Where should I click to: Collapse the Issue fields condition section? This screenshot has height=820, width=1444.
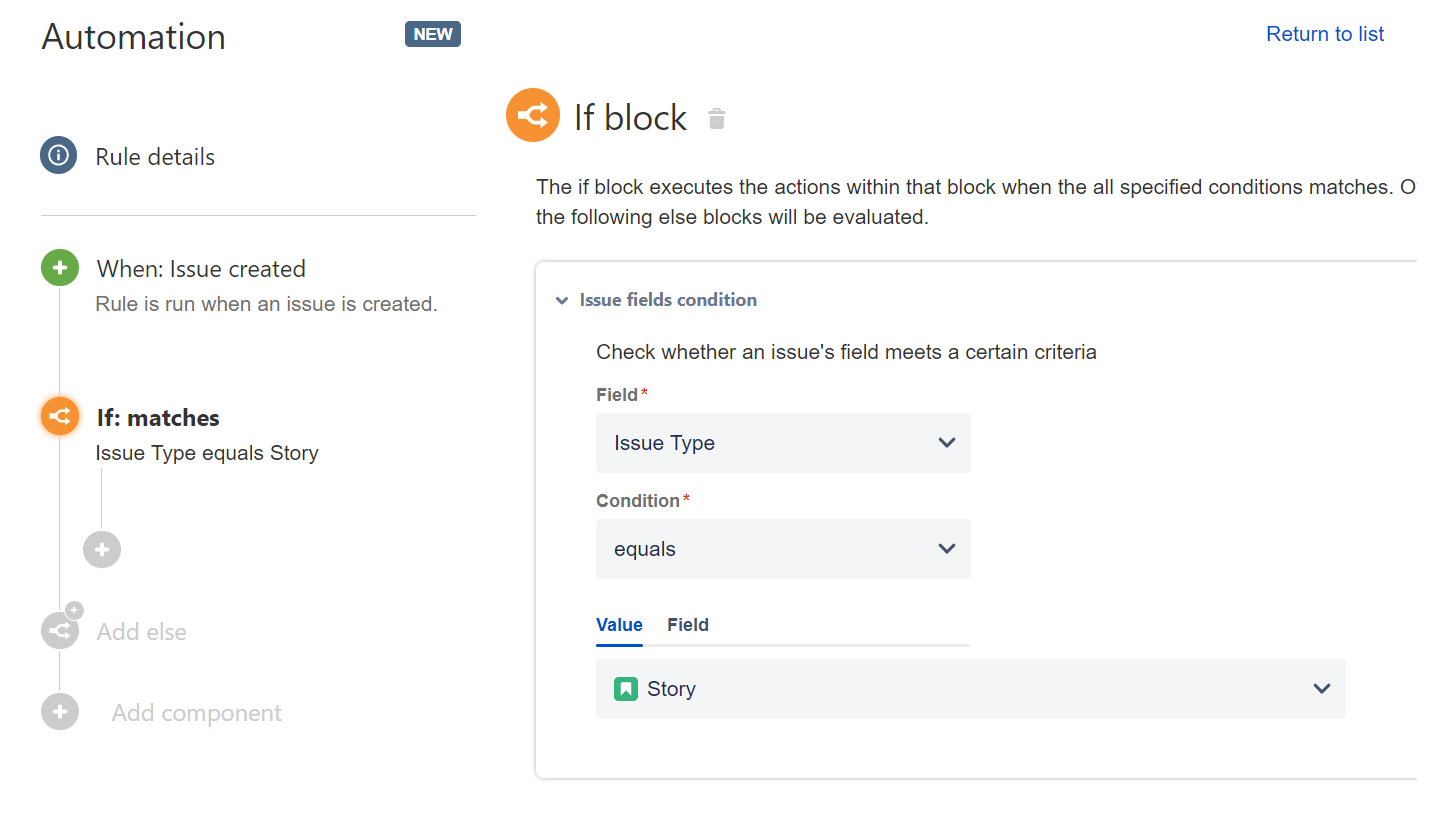(562, 300)
